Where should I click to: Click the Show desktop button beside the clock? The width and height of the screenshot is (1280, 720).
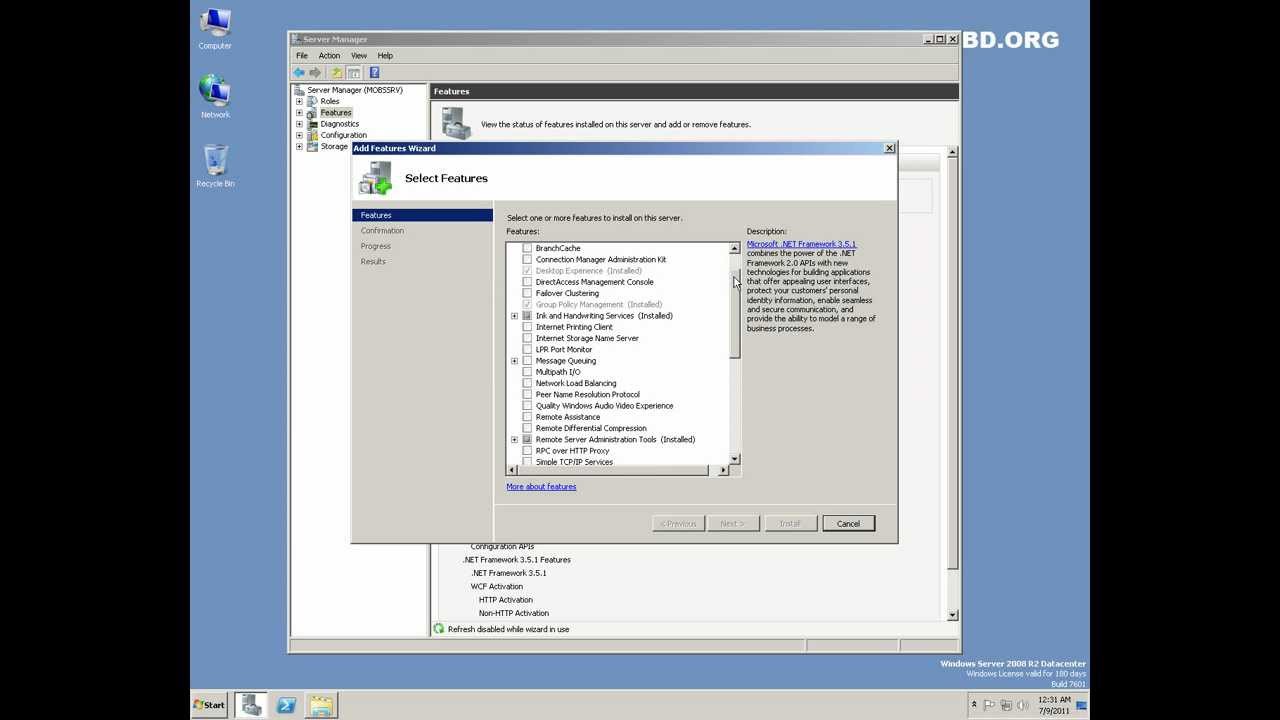pos(1082,705)
